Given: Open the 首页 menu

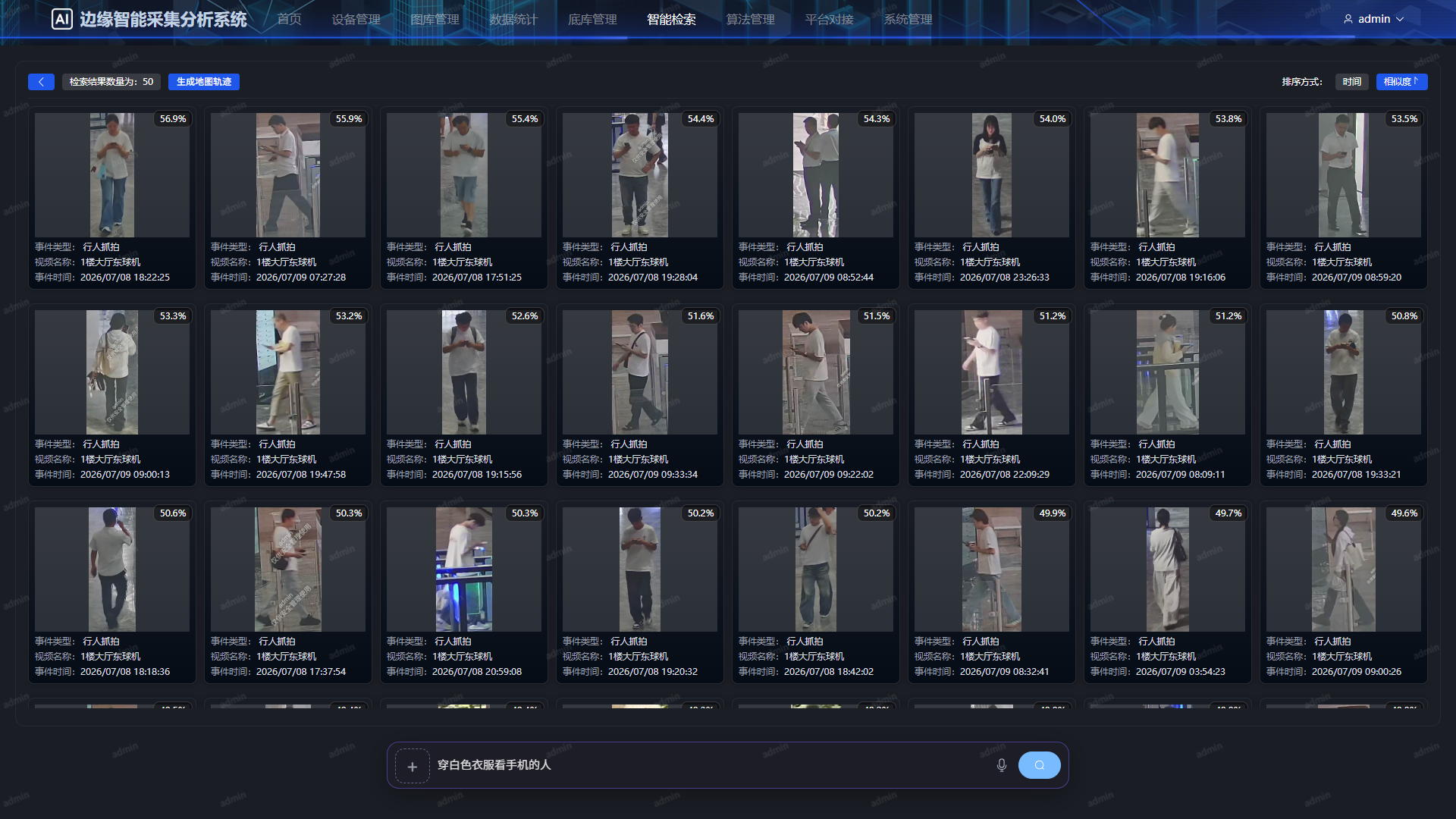Looking at the screenshot, I should 289,19.
